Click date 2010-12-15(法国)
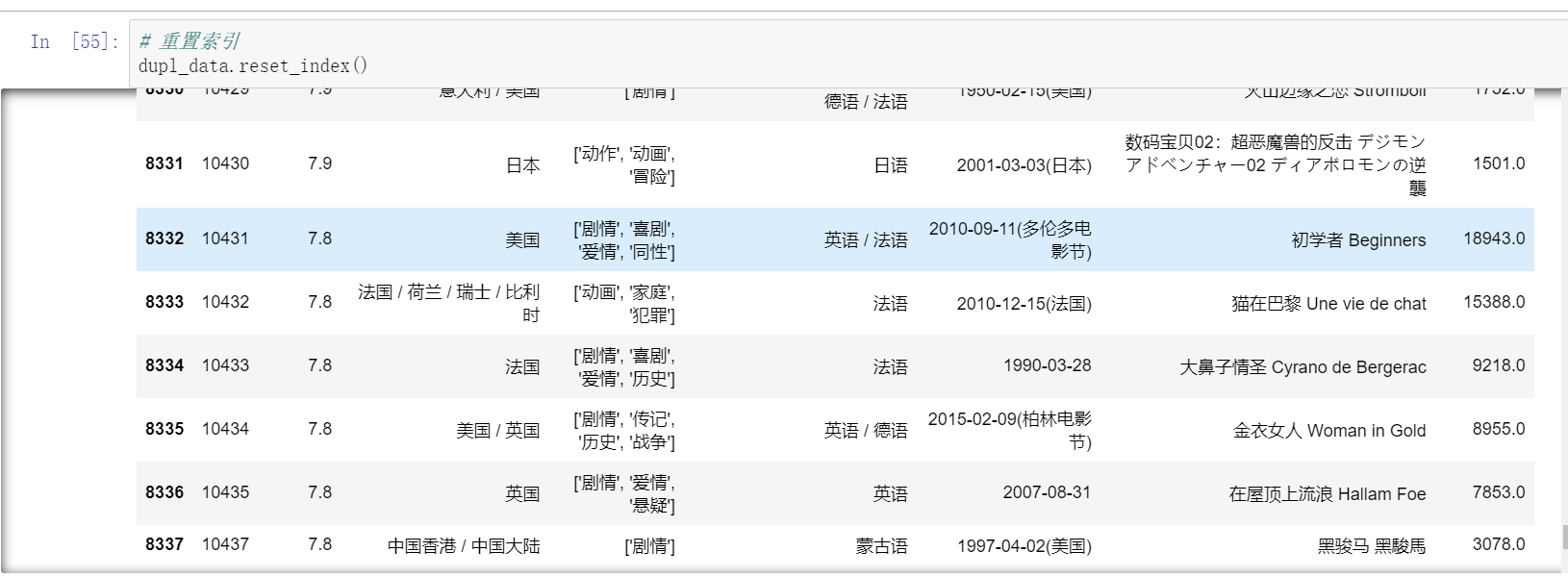The height and width of the screenshot is (577, 1568). (1024, 304)
